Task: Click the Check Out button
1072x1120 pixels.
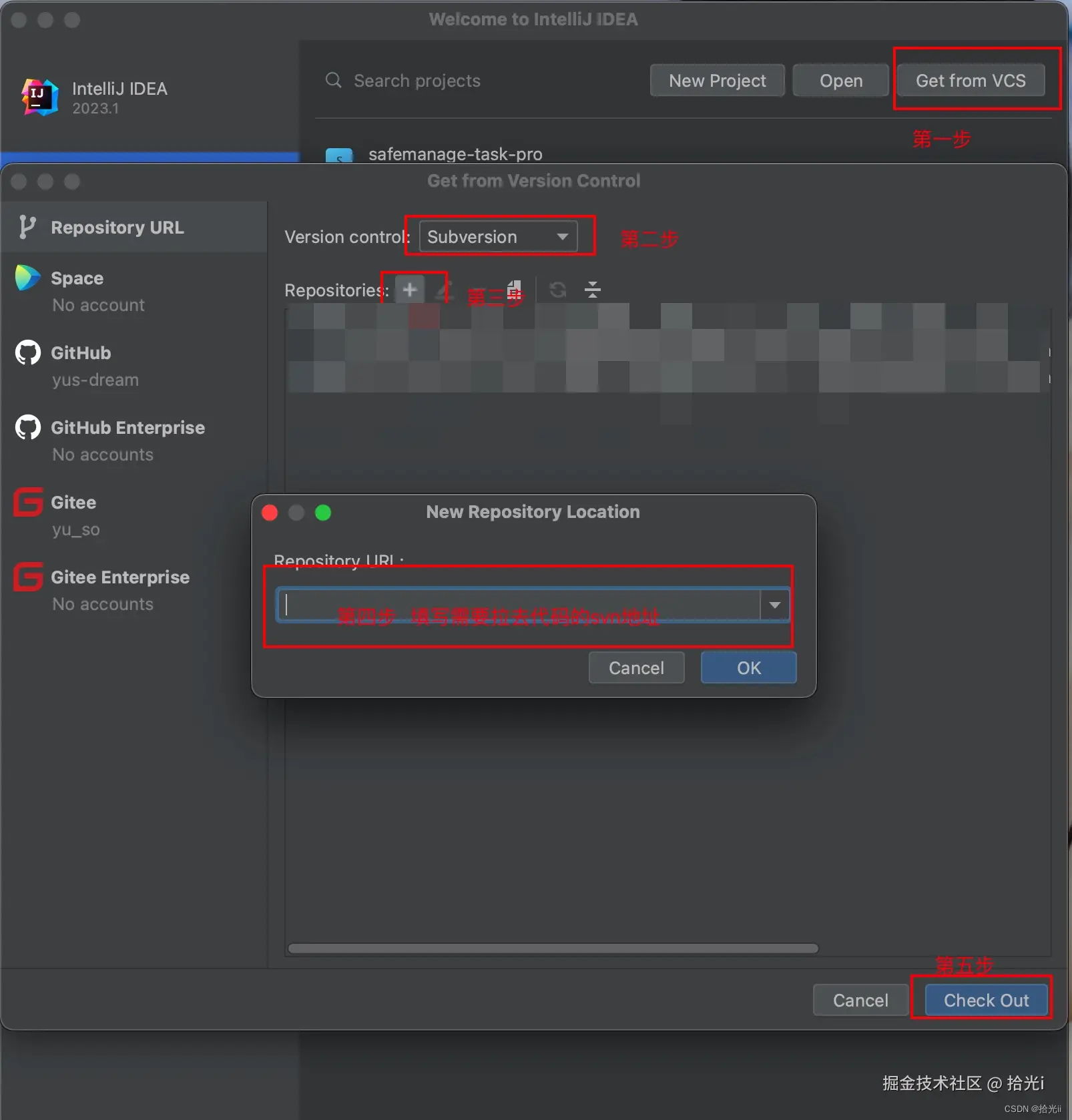Action: coord(986,1000)
